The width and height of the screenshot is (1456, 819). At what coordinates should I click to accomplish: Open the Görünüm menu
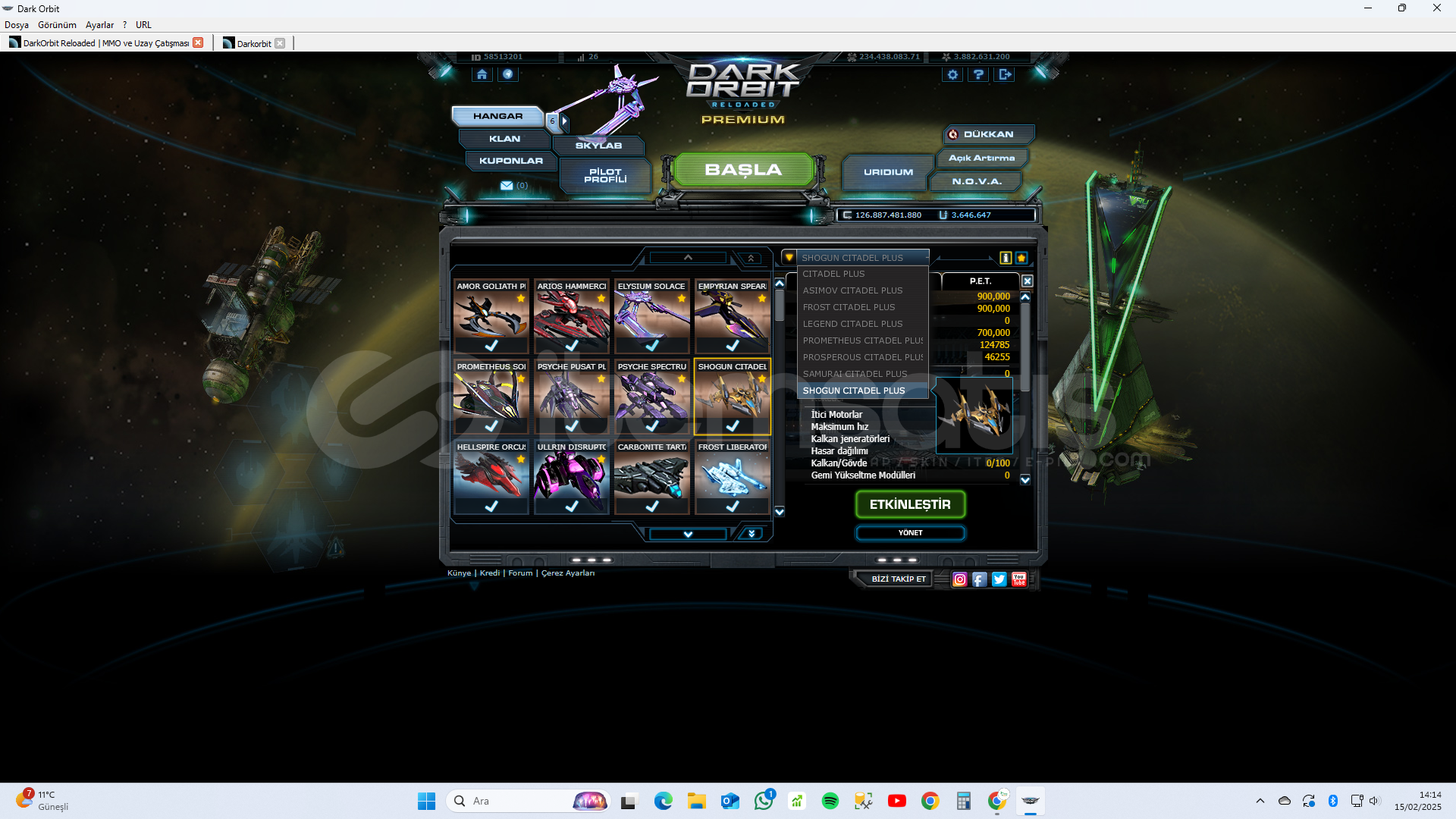tap(58, 25)
